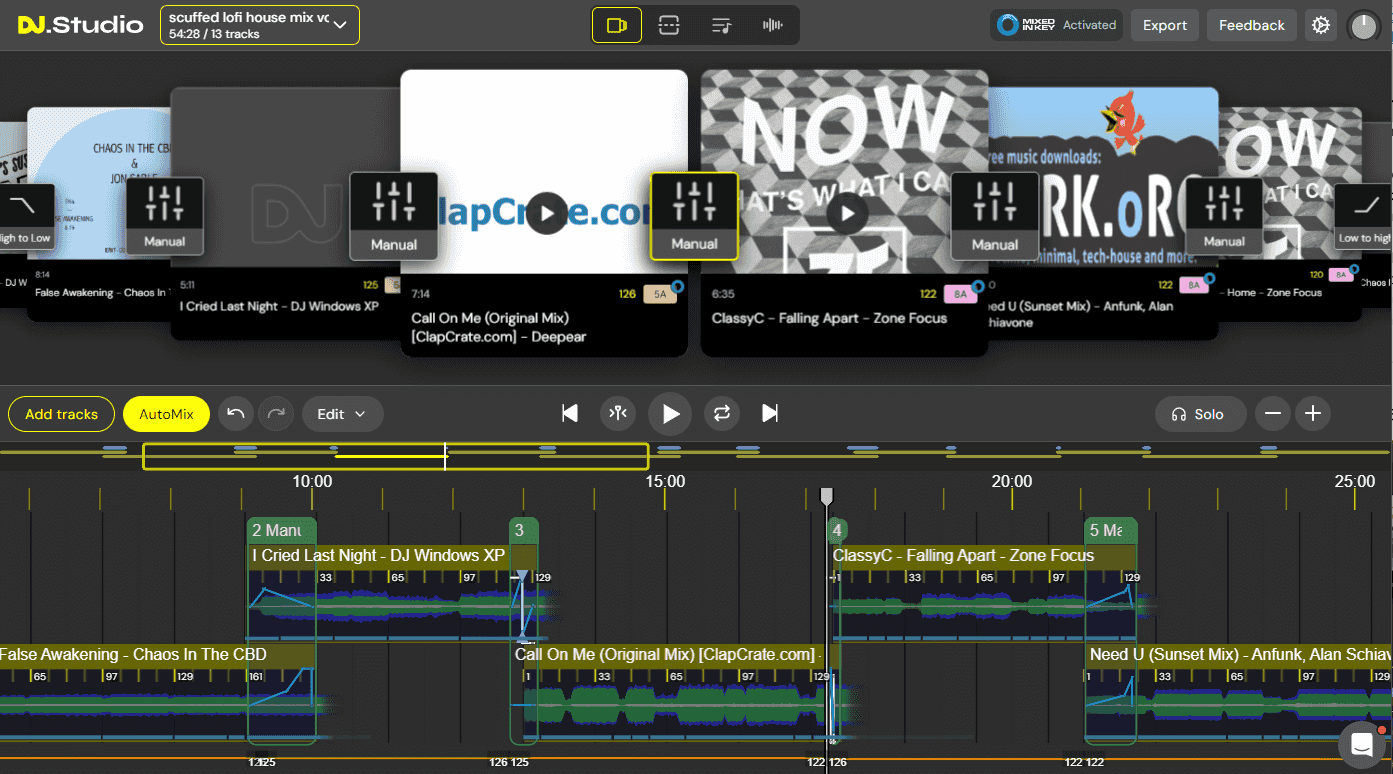Enable Solo headphone monitoring
Screen dimensions: 1393x774
(x=1200, y=413)
